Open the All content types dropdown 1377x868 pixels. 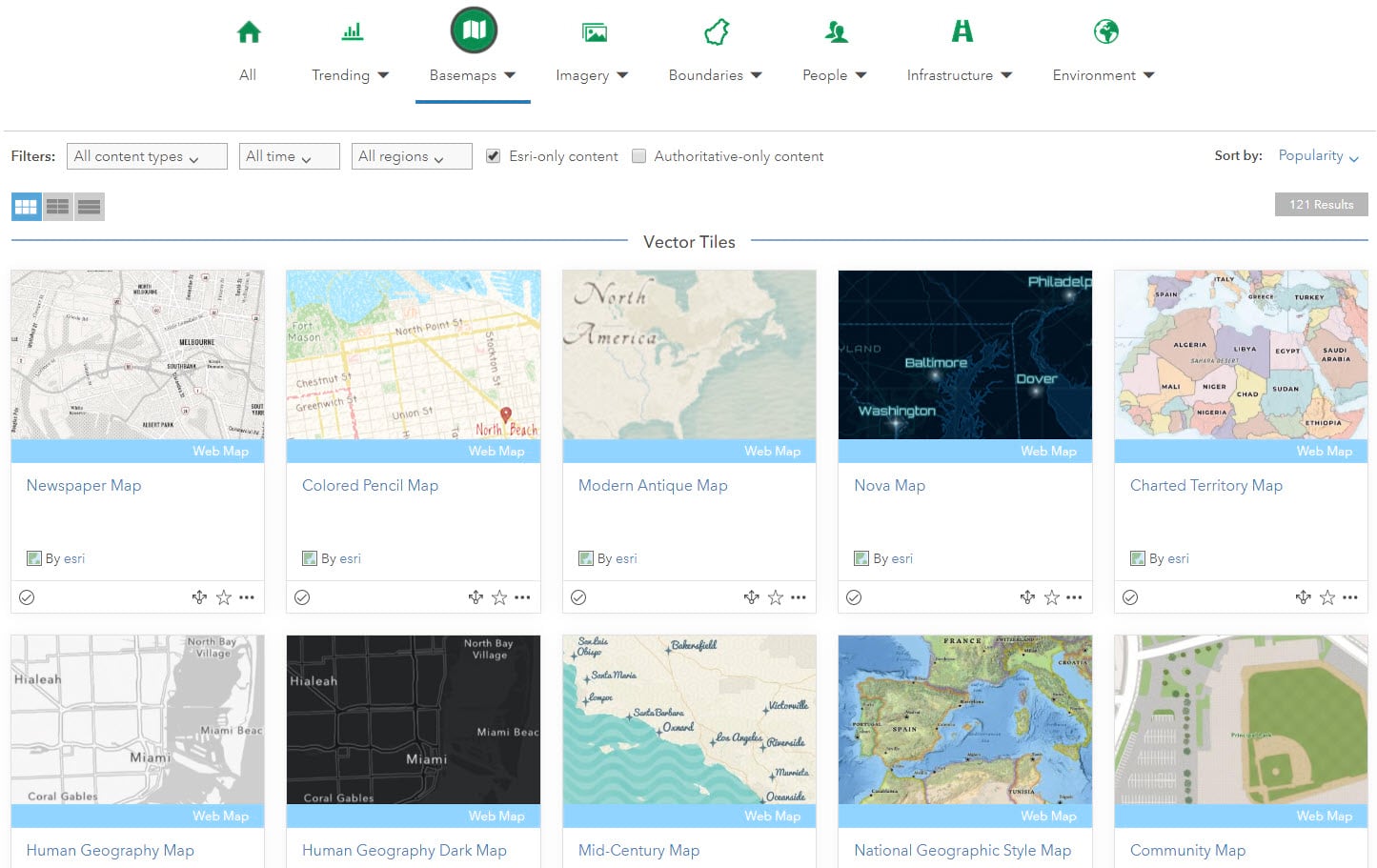click(146, 155)
